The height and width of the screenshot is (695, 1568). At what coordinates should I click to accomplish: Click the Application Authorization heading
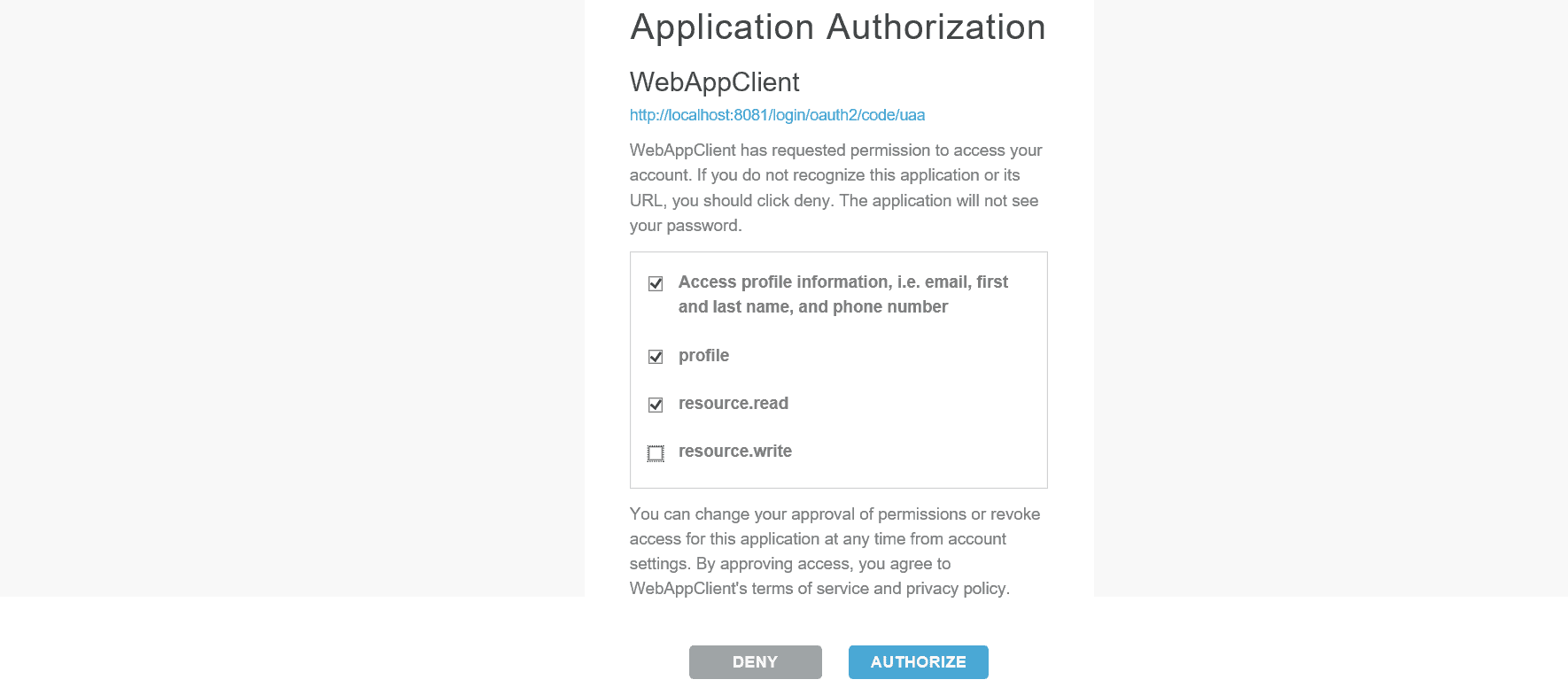click(838, 27)
